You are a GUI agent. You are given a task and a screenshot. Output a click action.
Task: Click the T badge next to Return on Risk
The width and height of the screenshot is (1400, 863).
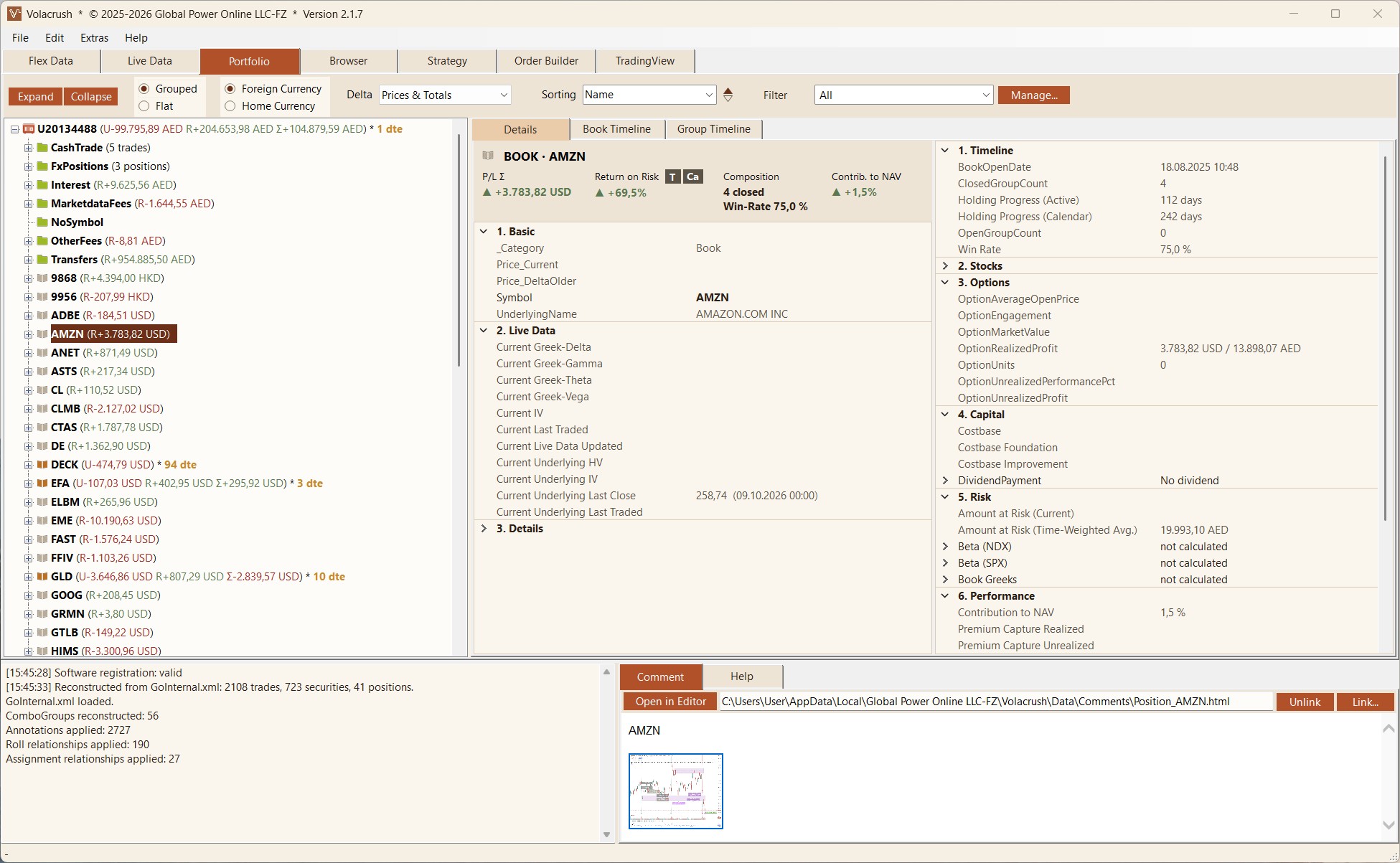coord(672,176)
